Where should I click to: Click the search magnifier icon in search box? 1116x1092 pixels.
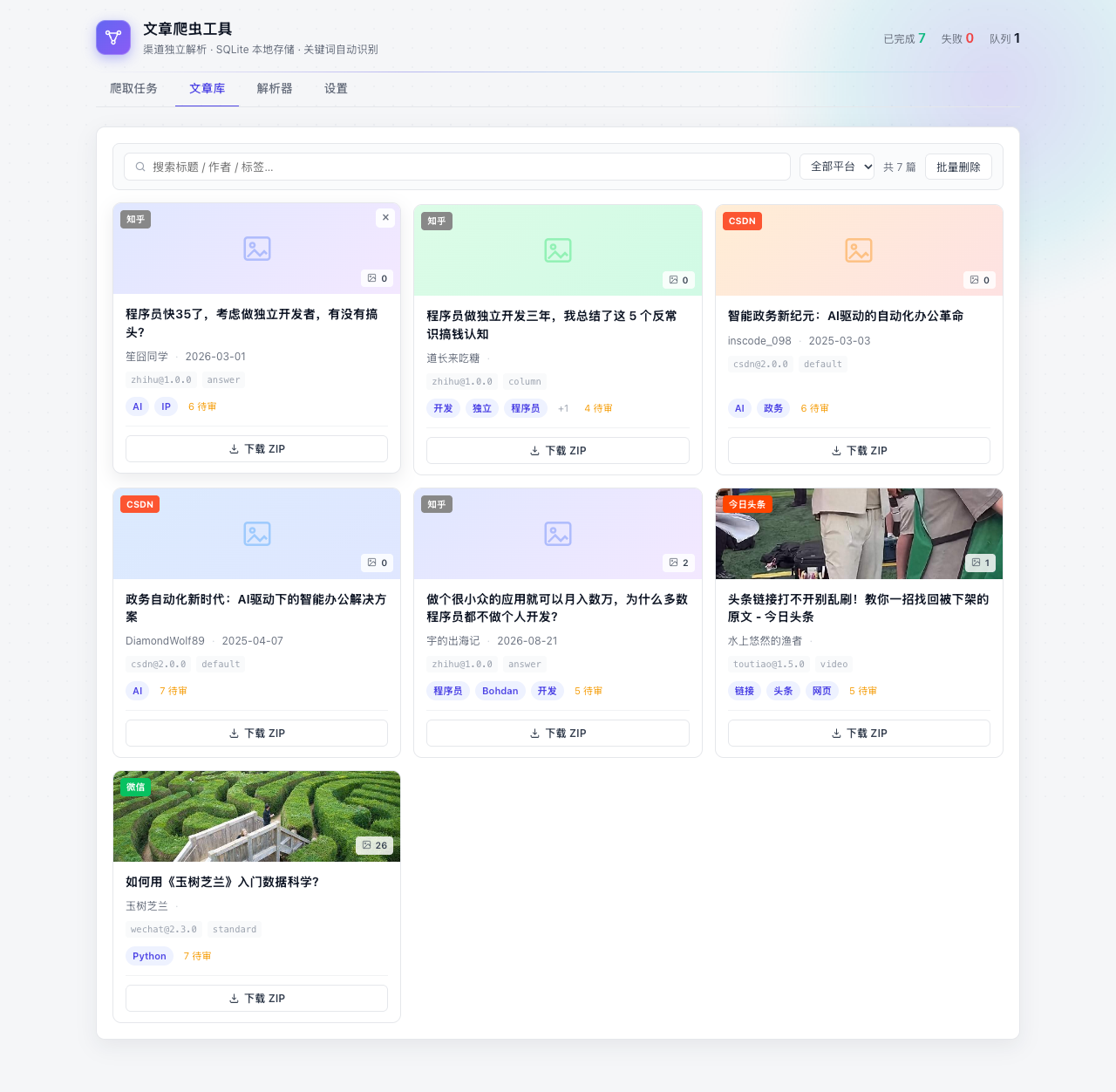pos(140,167)
